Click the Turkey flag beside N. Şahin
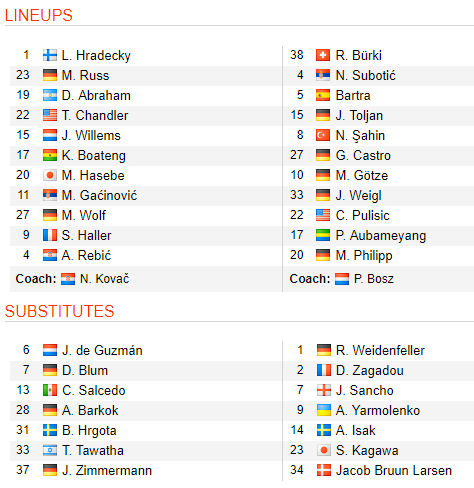The height and width of the screenshot is (488, 474). coord(323,135)
